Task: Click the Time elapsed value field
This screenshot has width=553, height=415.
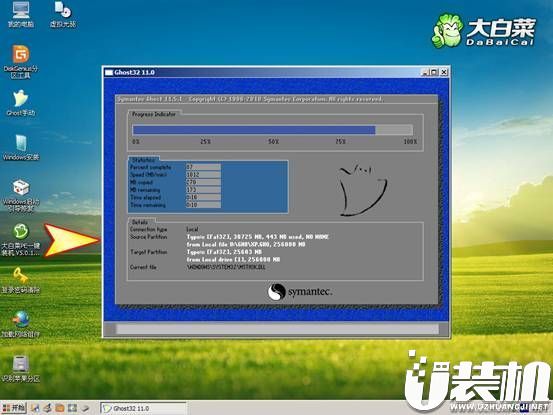Action: [203, 197]
